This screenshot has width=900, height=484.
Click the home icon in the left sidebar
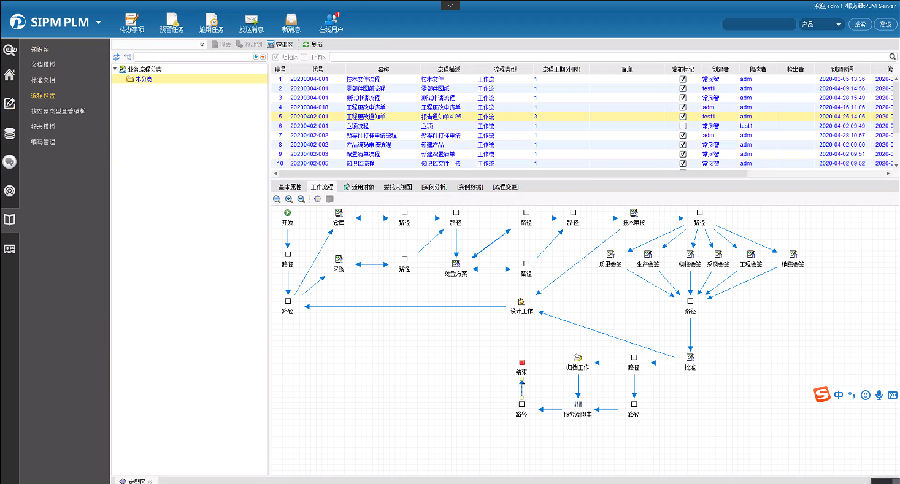coord(10,75)
